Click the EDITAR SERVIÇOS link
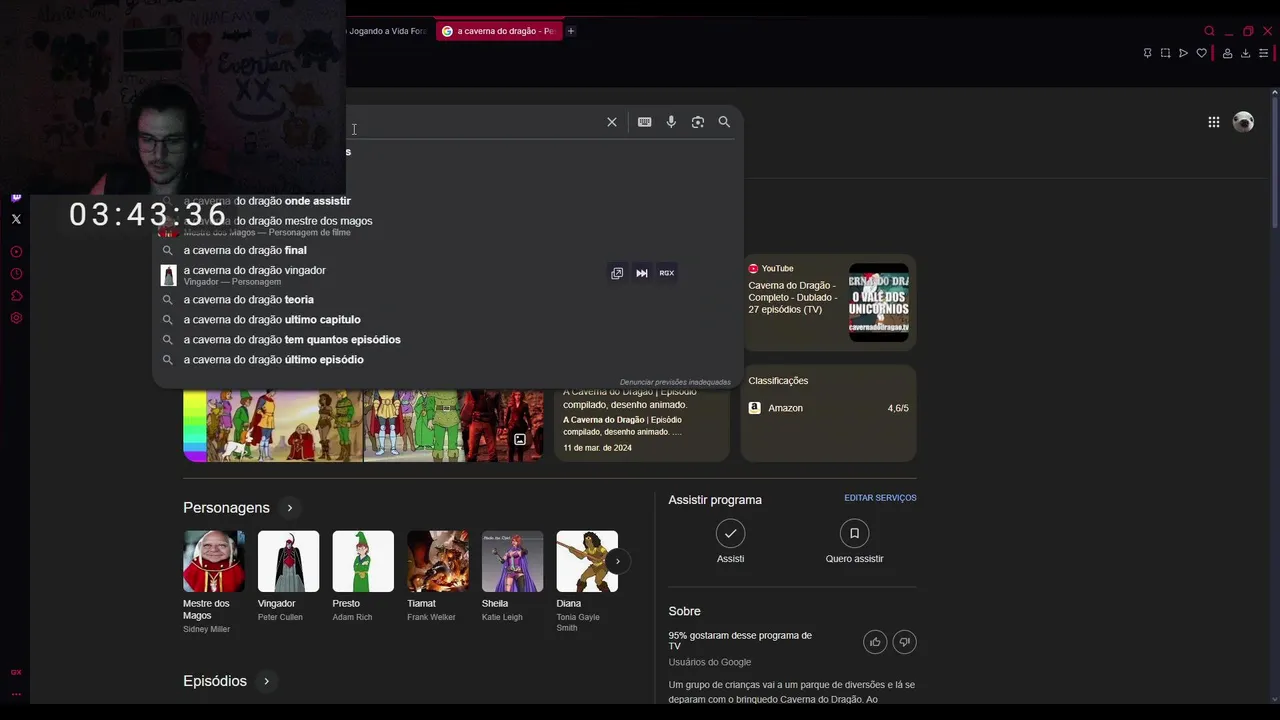 coord(880,498)
